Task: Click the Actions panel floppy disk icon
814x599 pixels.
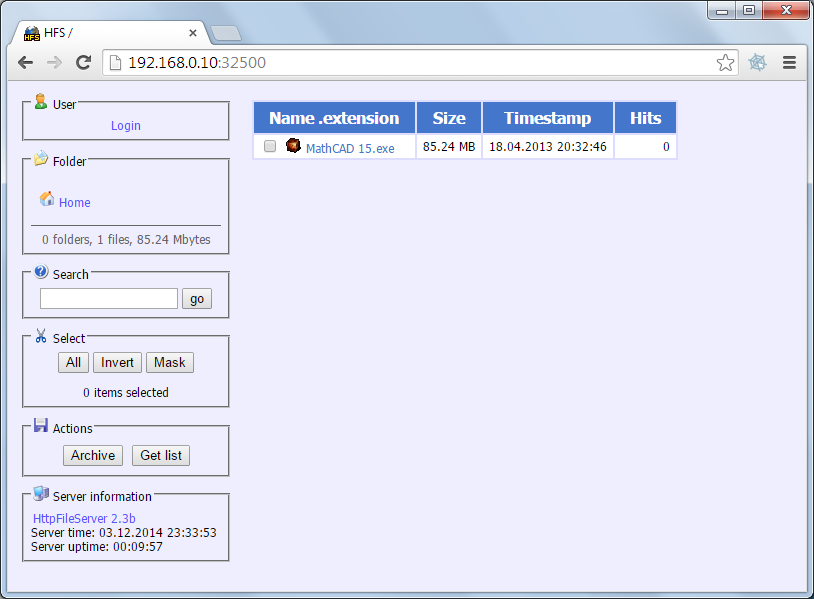Action: point(40,425)
